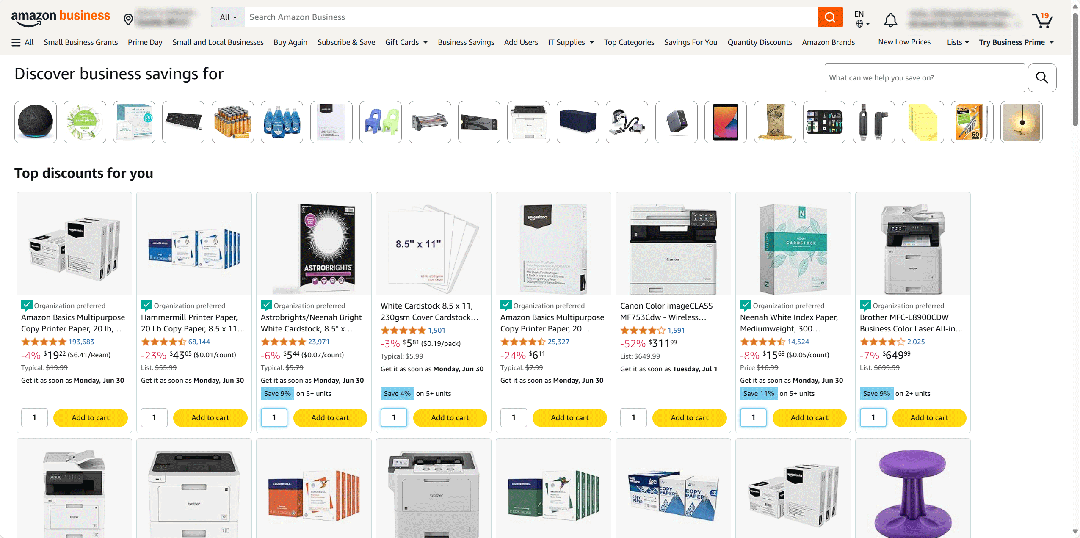Click the savings help search magnifier icon
1080x538 pixels.
[1041, 77]
